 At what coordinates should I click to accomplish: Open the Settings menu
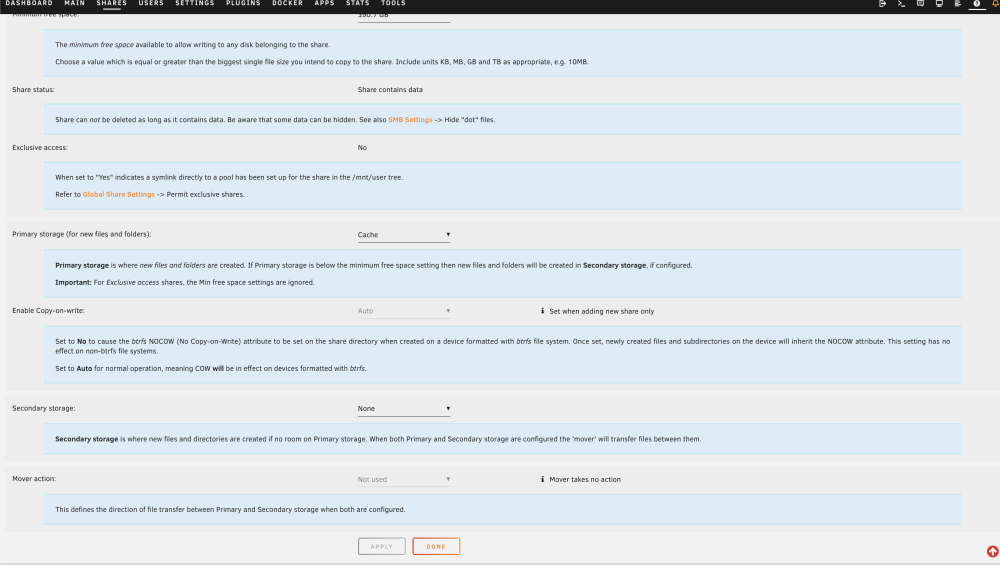(195, 3)
